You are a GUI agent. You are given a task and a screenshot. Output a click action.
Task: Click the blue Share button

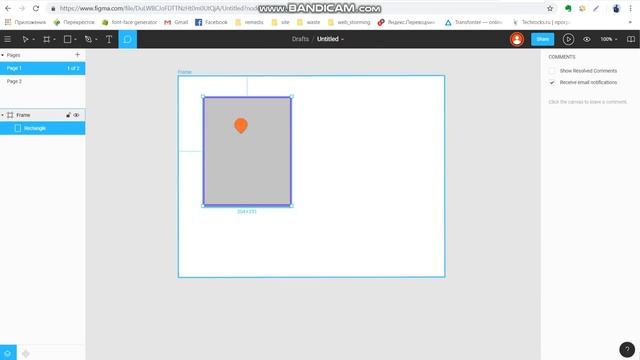coord(542,39)
